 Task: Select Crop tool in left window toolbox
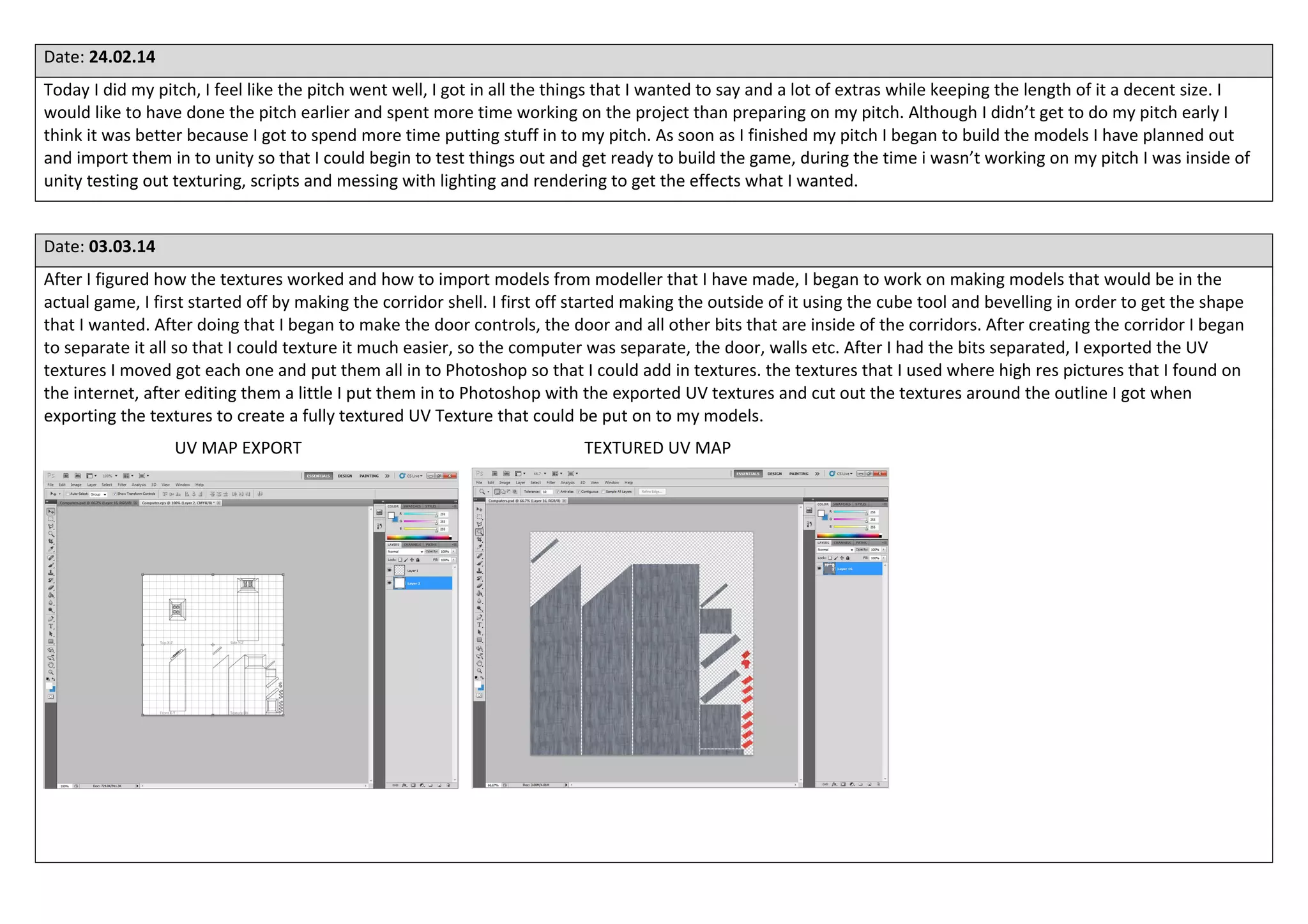(x=51, y=542)
